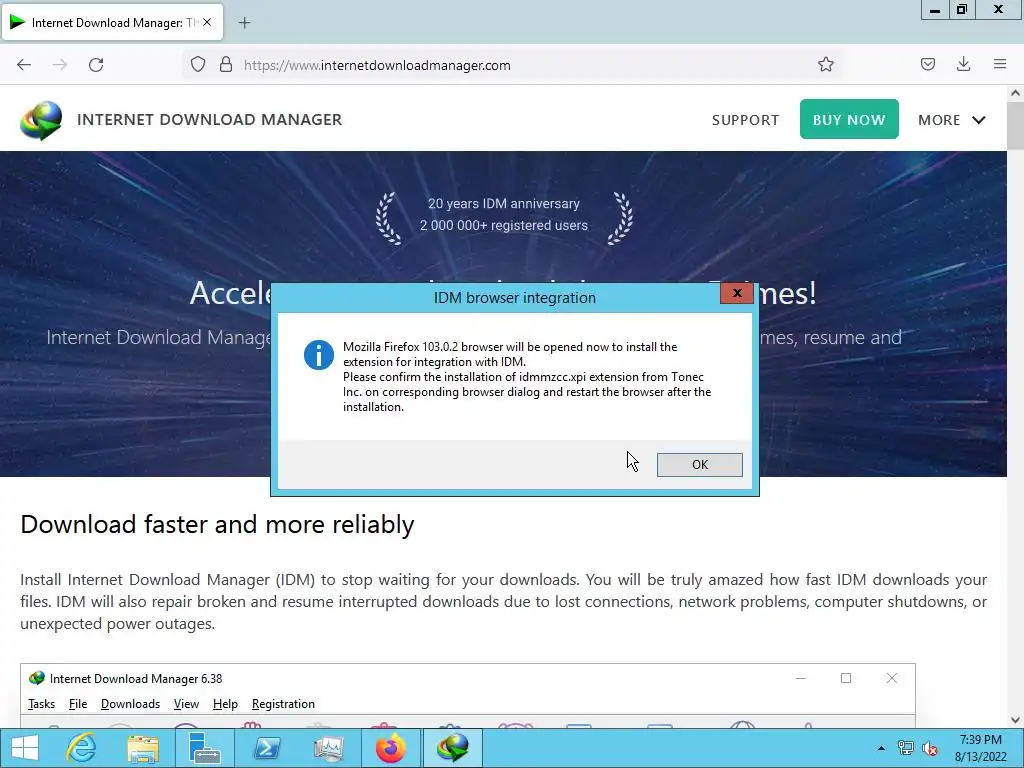The height and width of the screenshot is (768, 1024).
Task: Open View menu in IDM screenshot
Action: coord(186,704)
